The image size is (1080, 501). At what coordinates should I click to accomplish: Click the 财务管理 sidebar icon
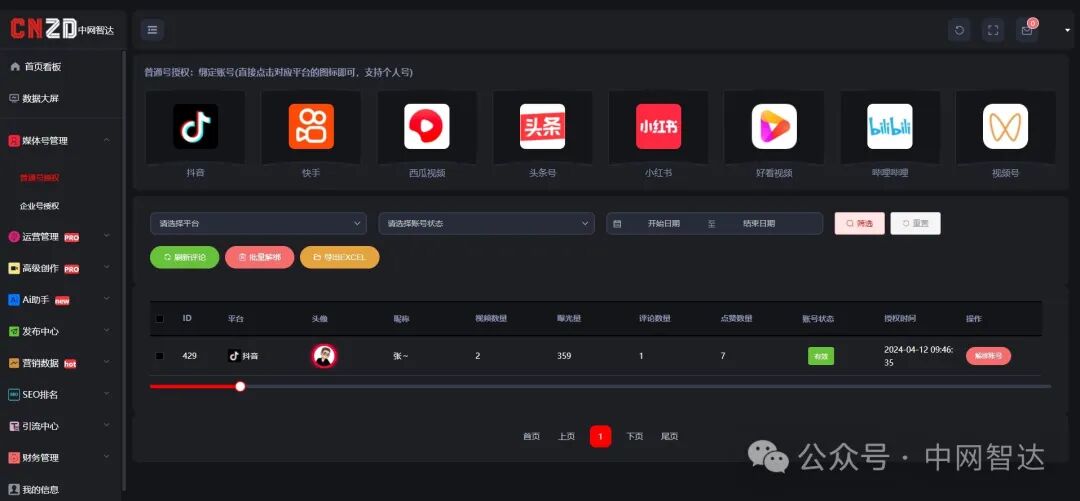pos(14,458)
